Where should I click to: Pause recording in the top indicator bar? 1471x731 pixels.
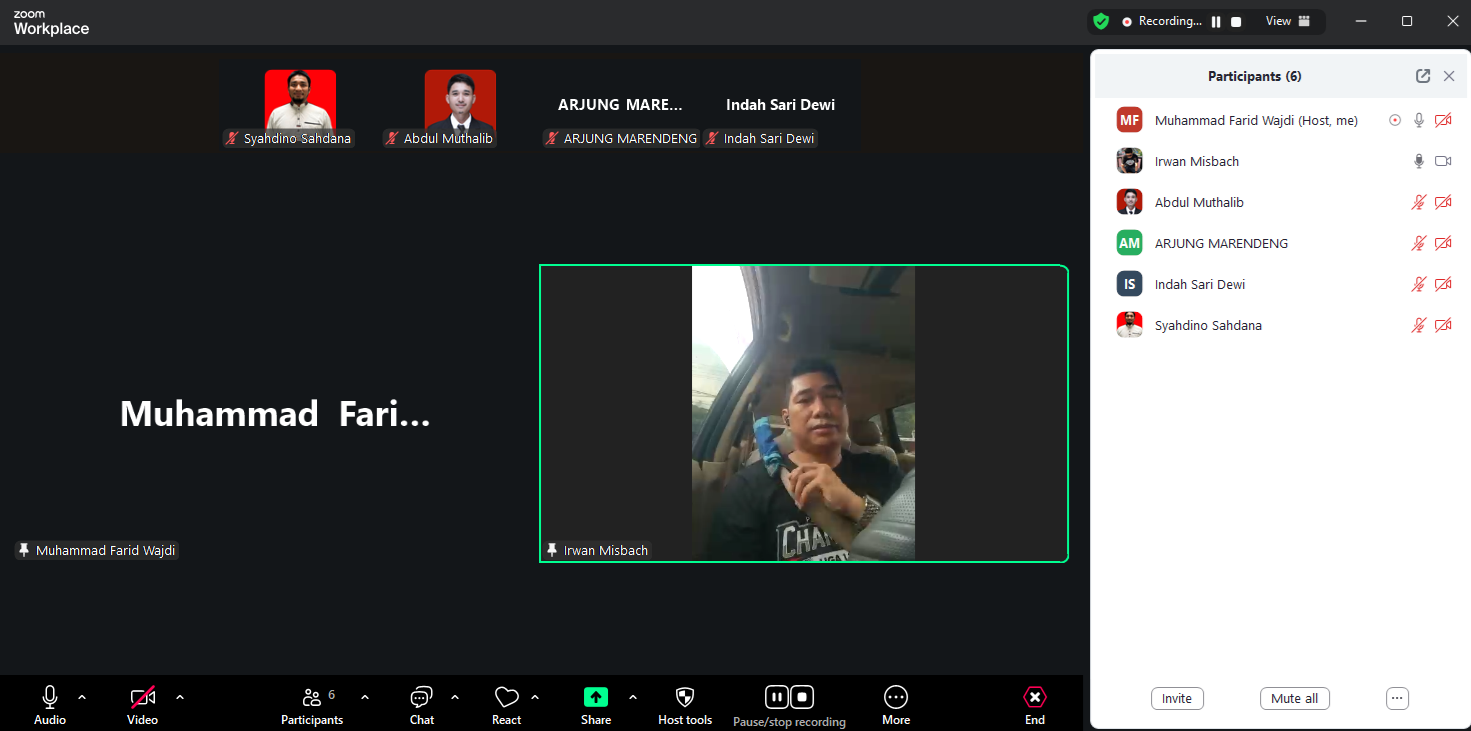[1216, 21]
